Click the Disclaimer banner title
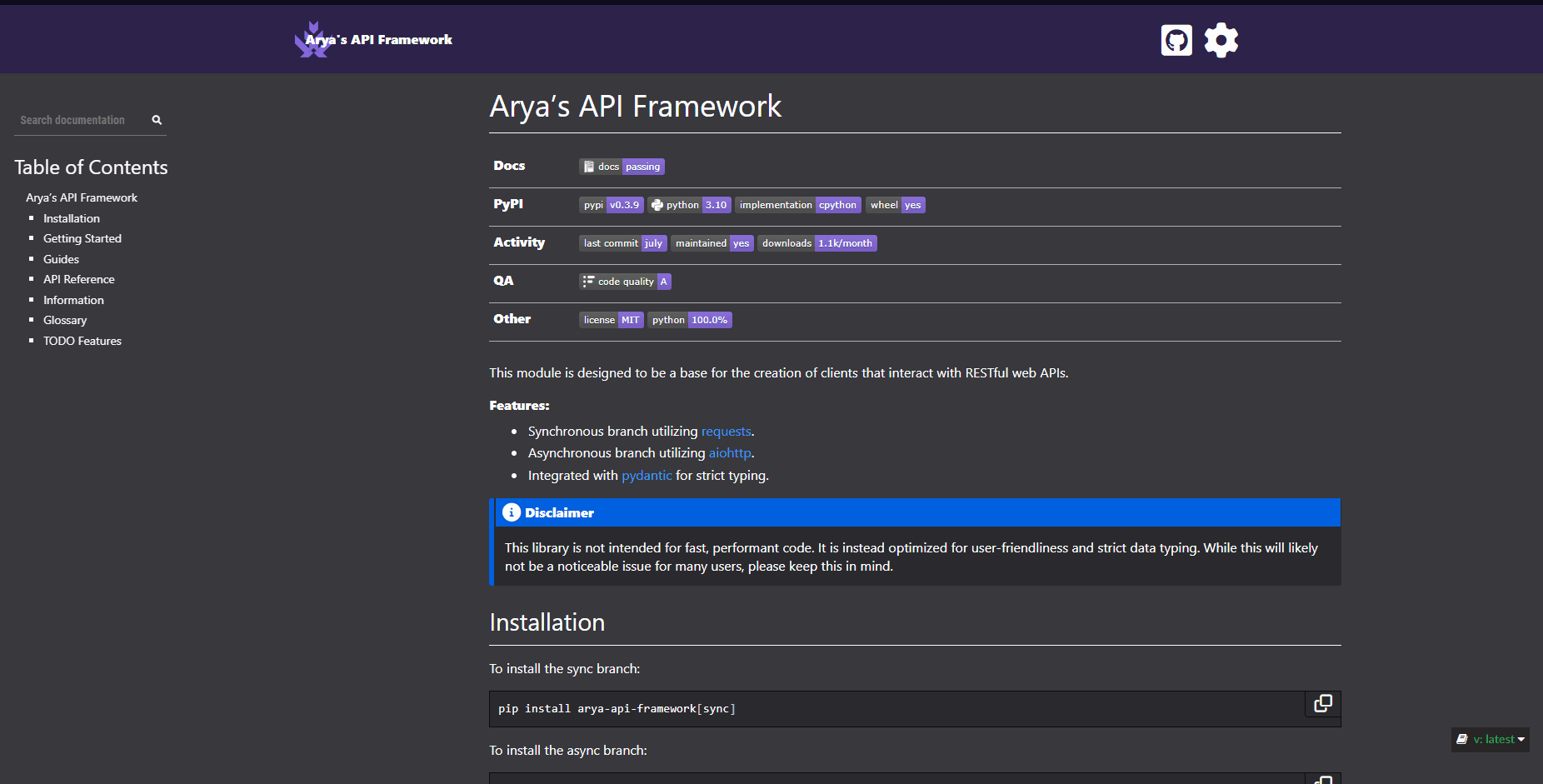This screenshot has width=1543, height=784. tap(559, 512)
